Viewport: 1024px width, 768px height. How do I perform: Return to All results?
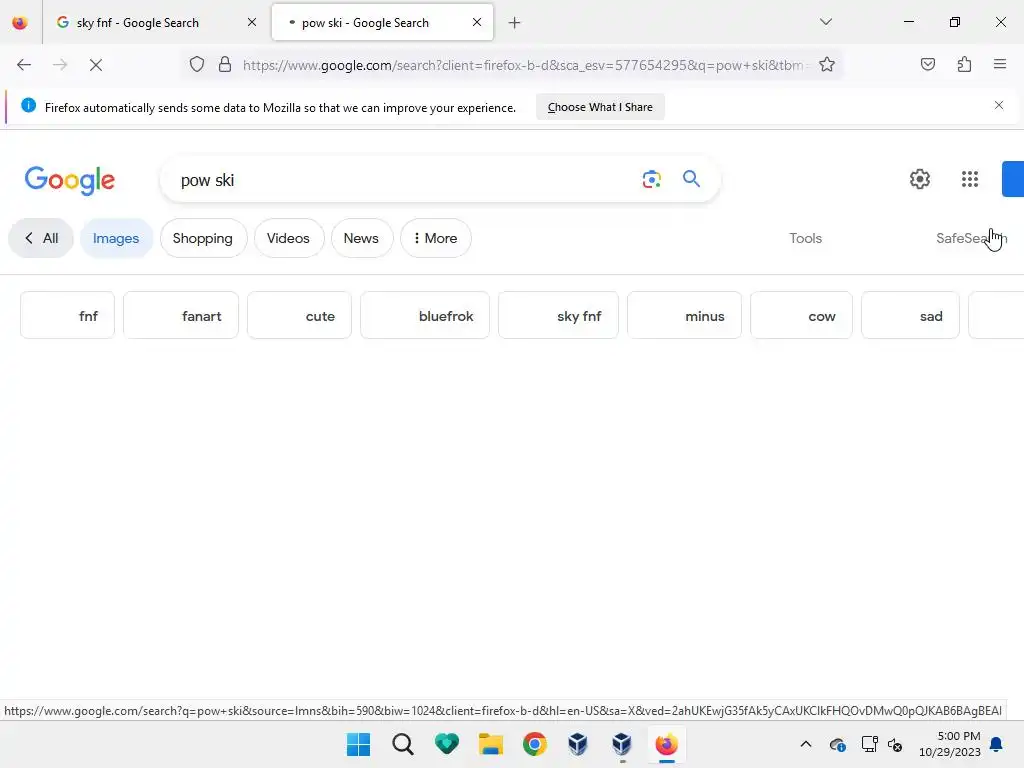click(x=41, y=238)
